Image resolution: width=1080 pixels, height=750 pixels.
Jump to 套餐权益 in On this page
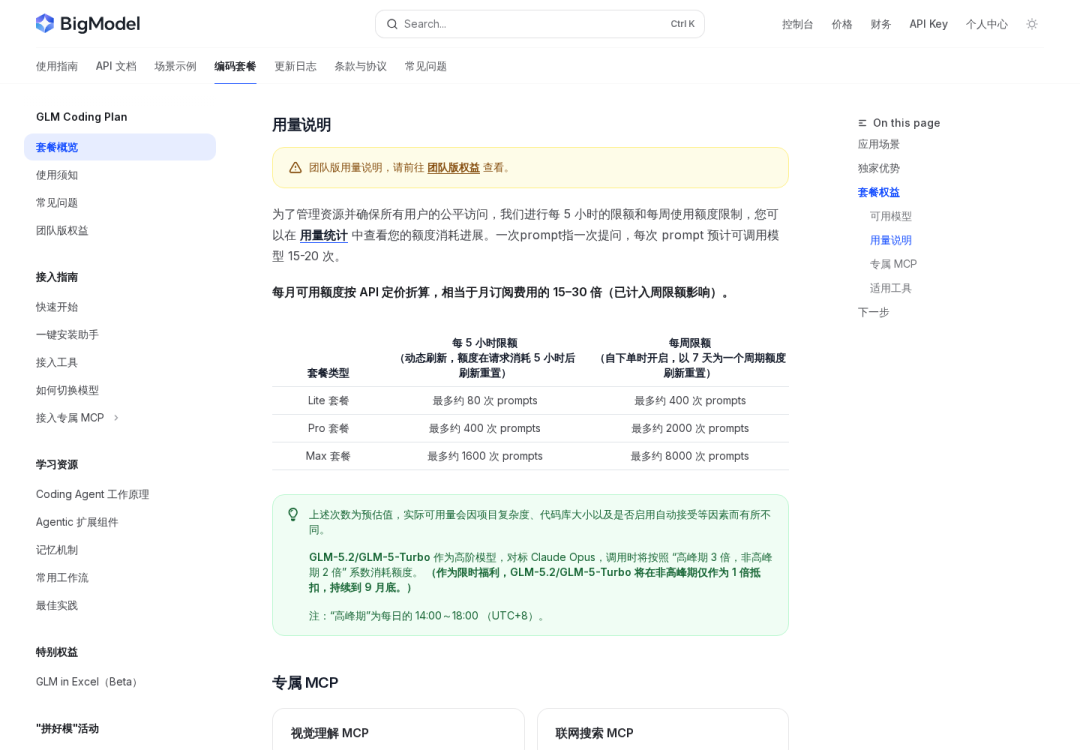pos(878,192)
